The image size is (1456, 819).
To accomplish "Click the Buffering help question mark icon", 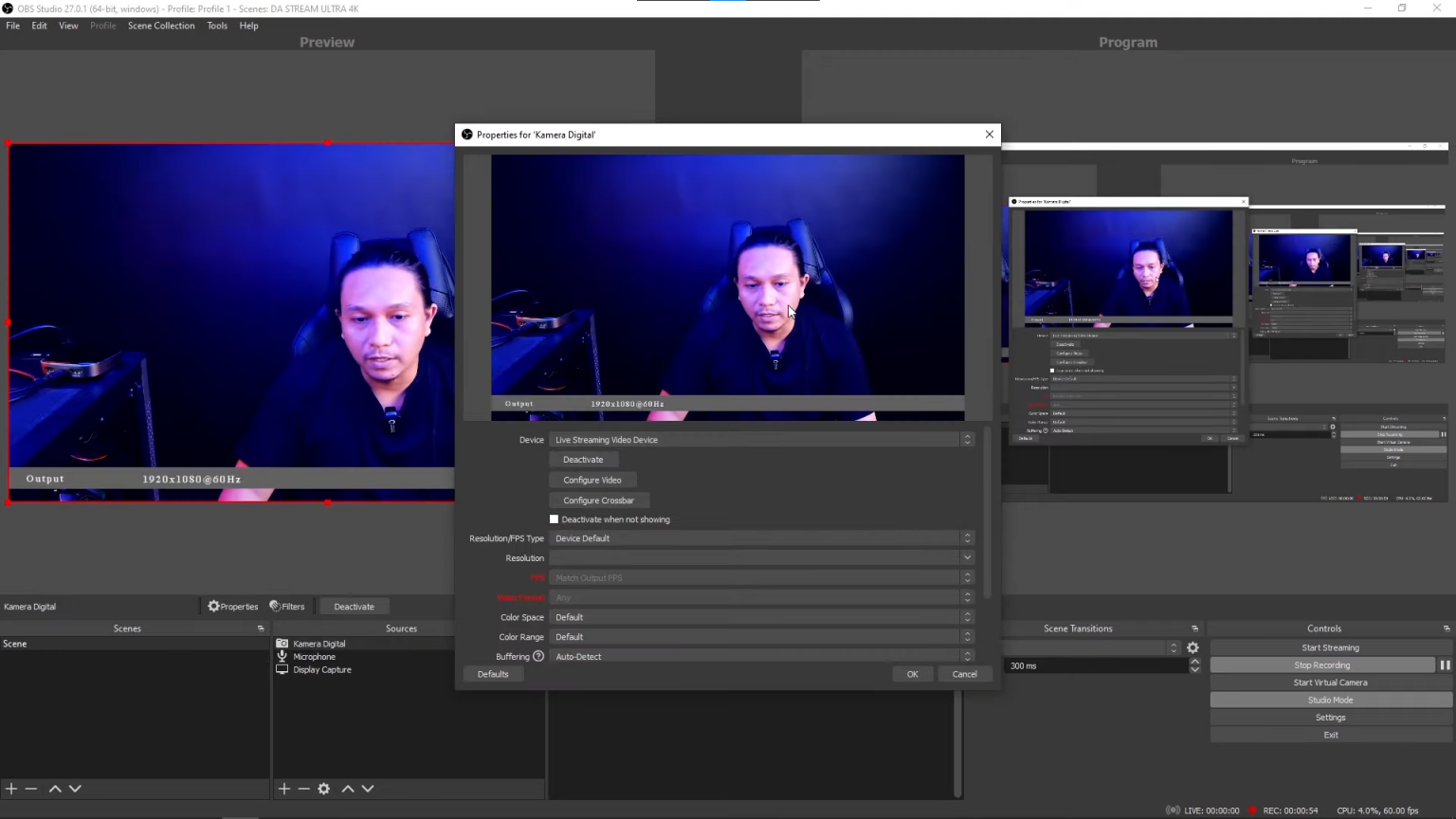I will click(x=538, y=656).
